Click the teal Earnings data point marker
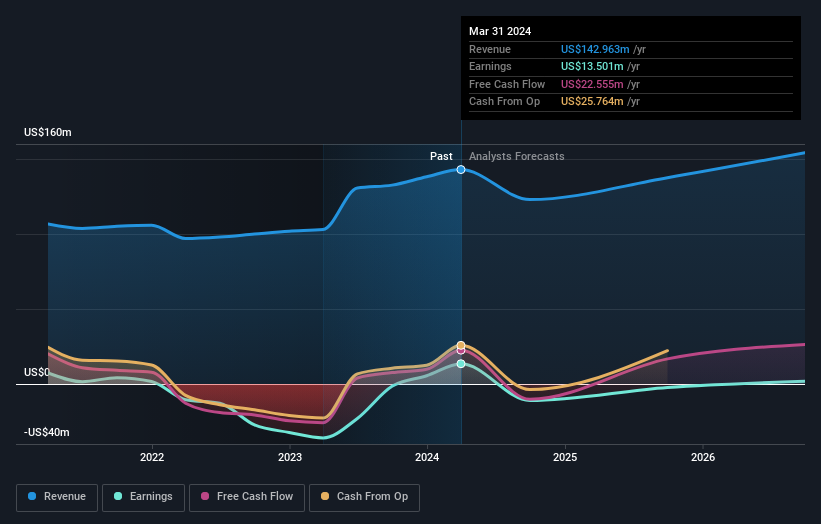The height and width of the screenshot is (524, 821). [461, 364]
